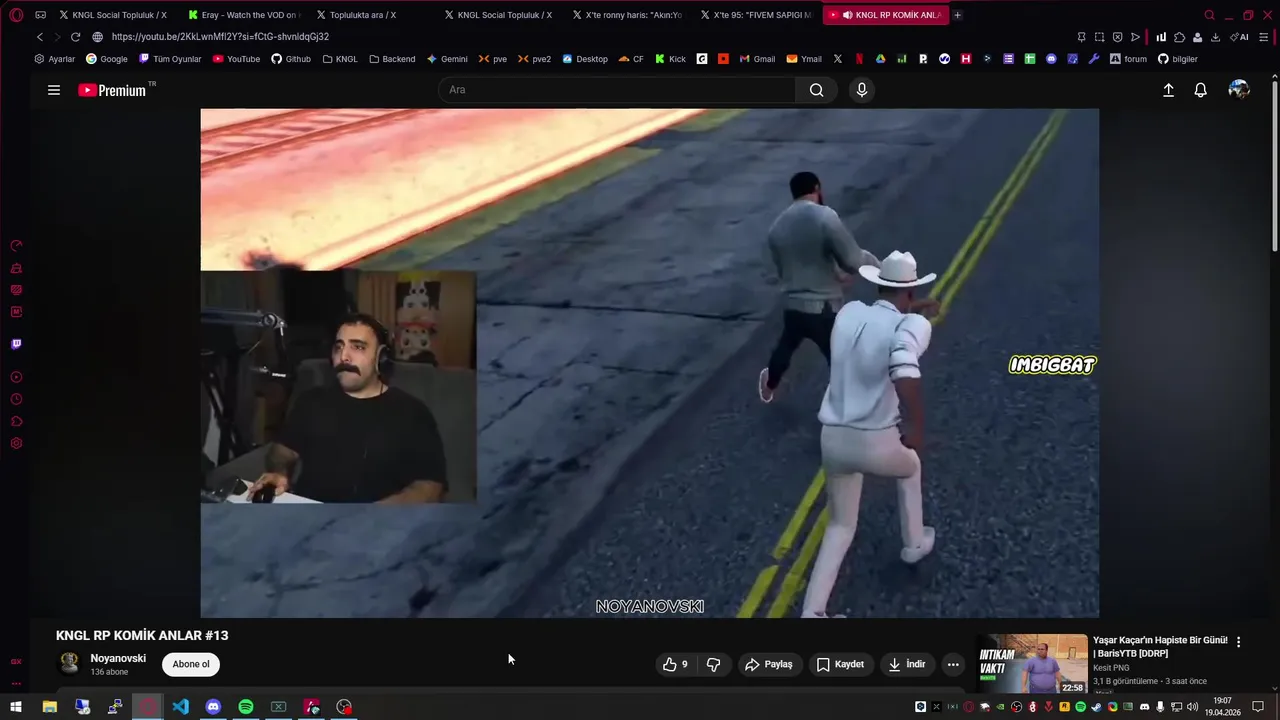Click the video player area

pyautogui.click(x=649, y=363)
